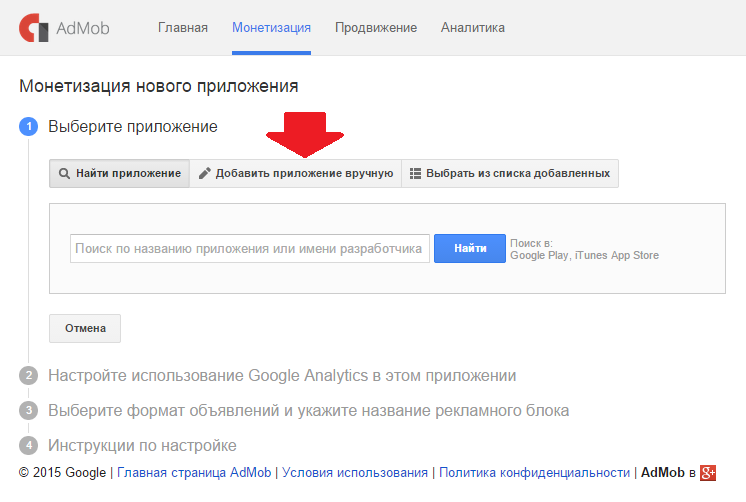Click the AdMob logo icon
Screen dimensions: 746x502
pyautogui.click(x=33, y=28)
